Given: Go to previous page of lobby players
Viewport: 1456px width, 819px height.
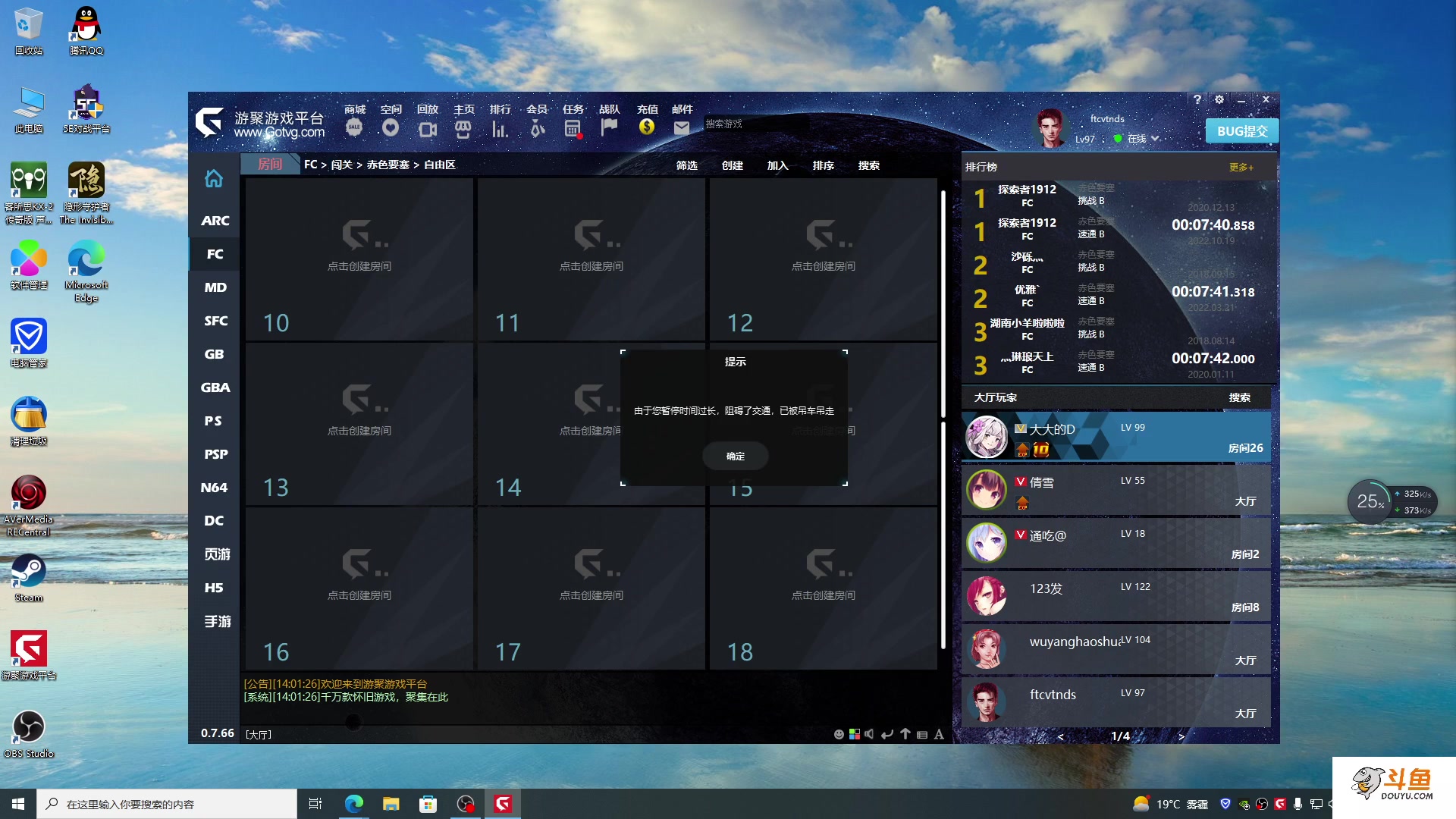Looking at the screenshot, I should tap(1060, 736).
